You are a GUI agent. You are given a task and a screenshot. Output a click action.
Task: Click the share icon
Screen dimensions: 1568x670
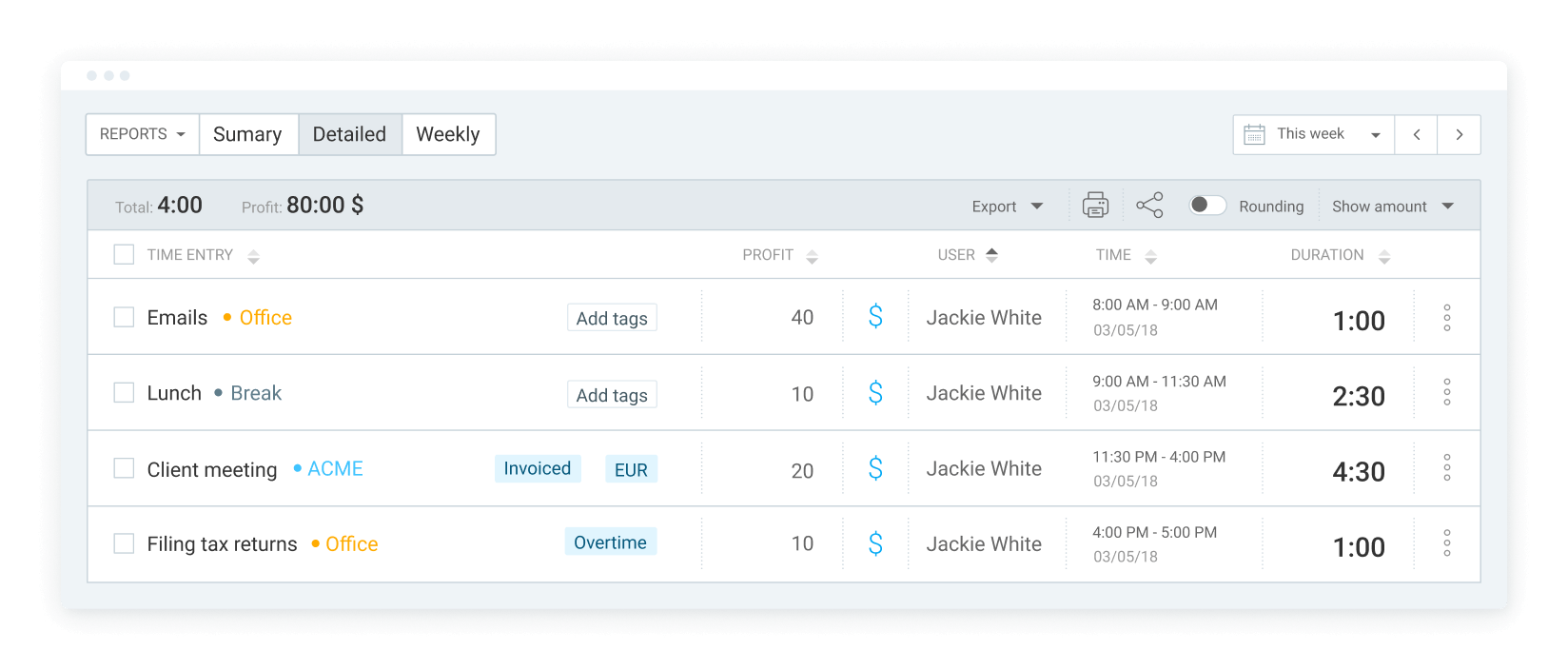click(1149, 205)
